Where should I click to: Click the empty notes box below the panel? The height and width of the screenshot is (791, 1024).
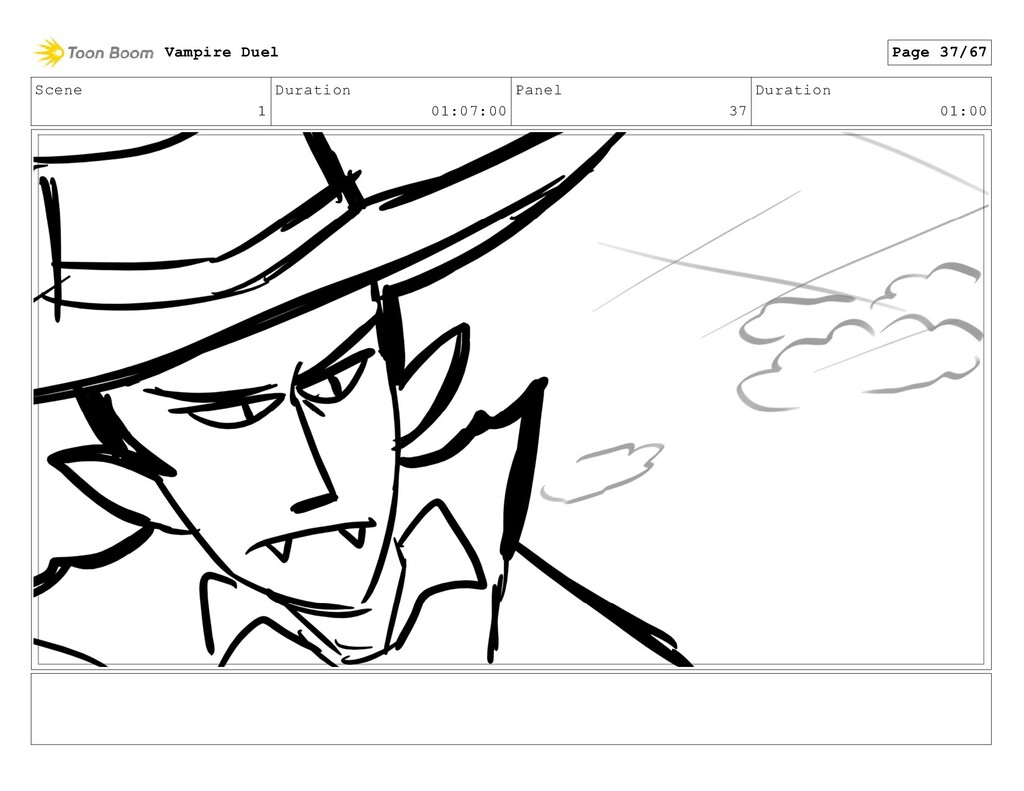coord(511,709)
